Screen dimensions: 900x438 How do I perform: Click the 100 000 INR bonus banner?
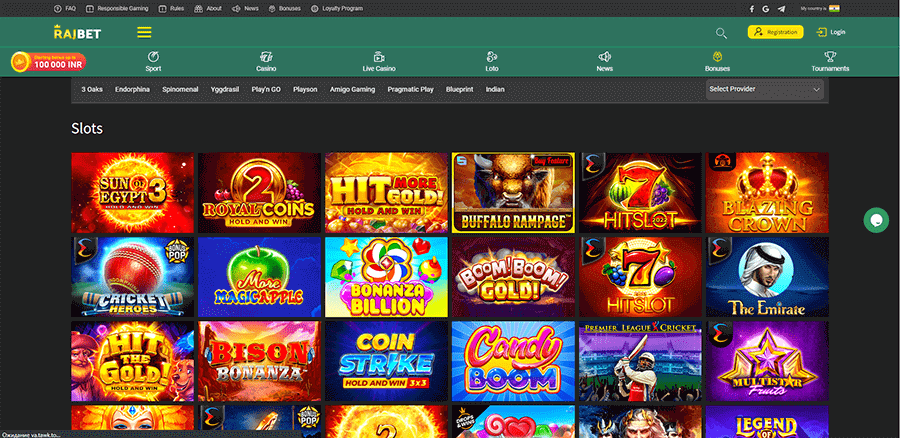[49, 61]
